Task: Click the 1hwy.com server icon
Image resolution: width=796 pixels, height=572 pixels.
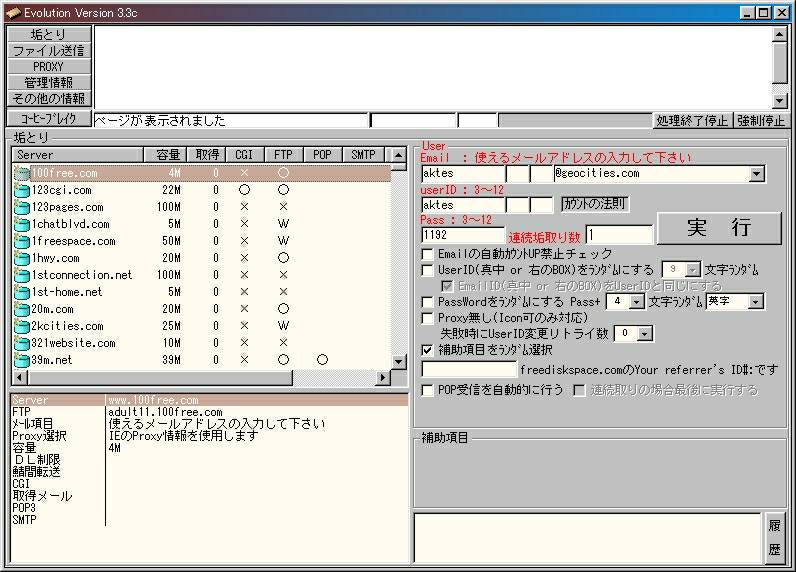Action: pos(22,258)
